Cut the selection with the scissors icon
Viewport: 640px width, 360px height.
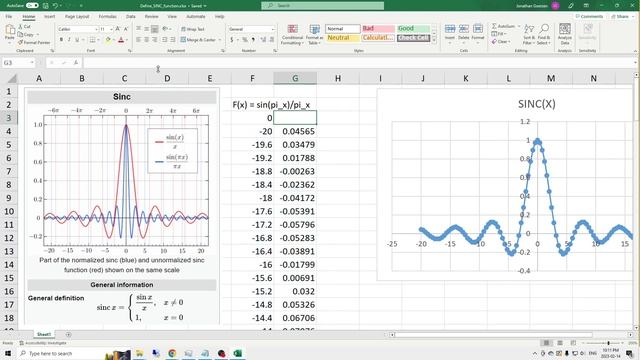point(24,27)
